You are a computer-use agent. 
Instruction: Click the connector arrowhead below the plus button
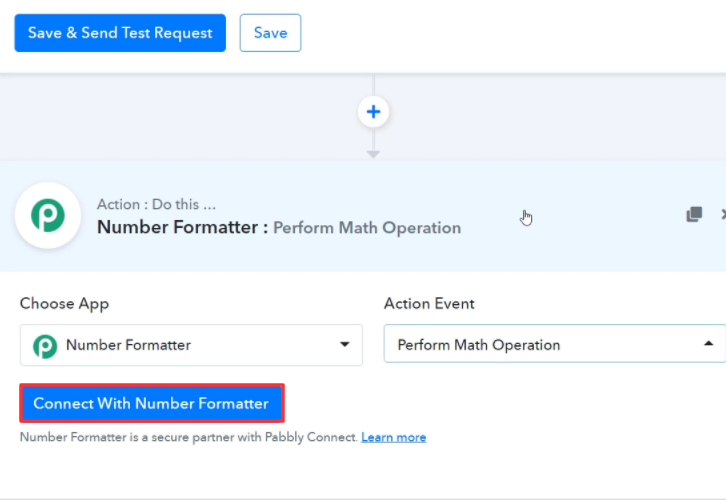pyautogui.click(x=373, y=154)
